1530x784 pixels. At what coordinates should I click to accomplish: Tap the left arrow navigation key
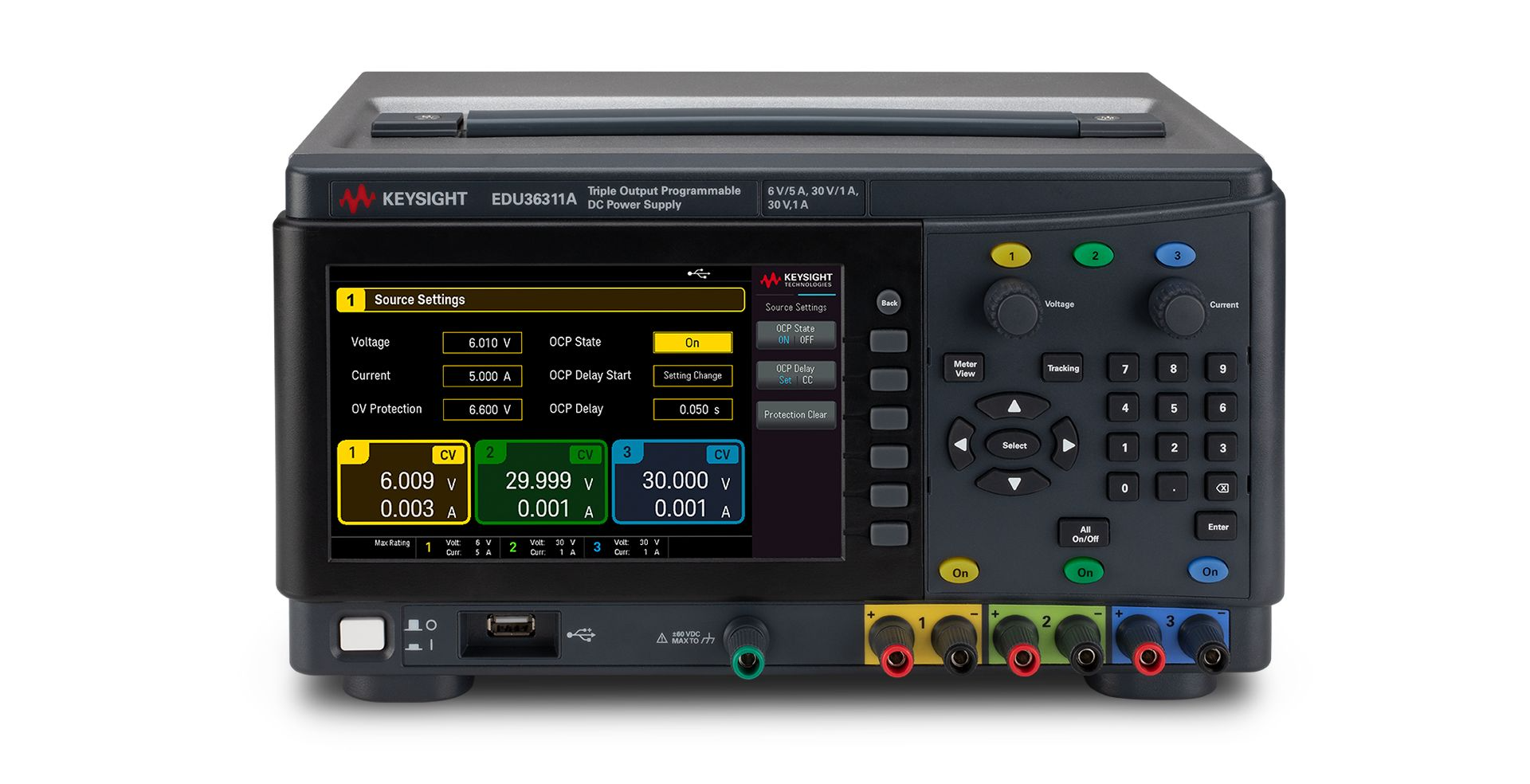[961, 445]
